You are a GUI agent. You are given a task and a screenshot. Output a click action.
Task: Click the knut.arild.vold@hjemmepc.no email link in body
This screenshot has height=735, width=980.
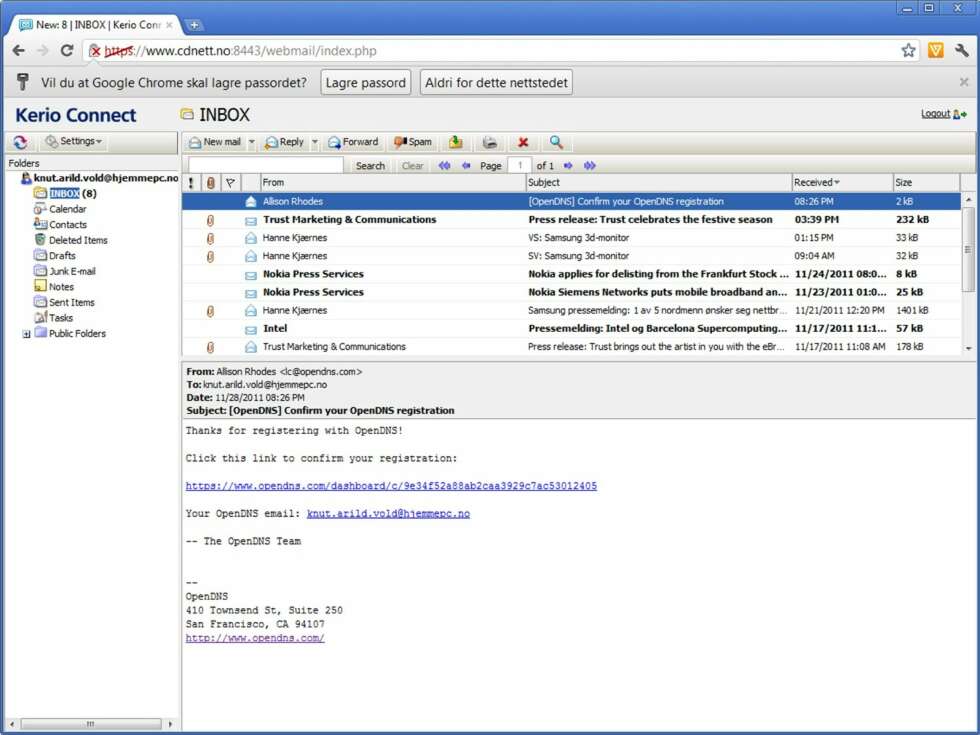388,514
